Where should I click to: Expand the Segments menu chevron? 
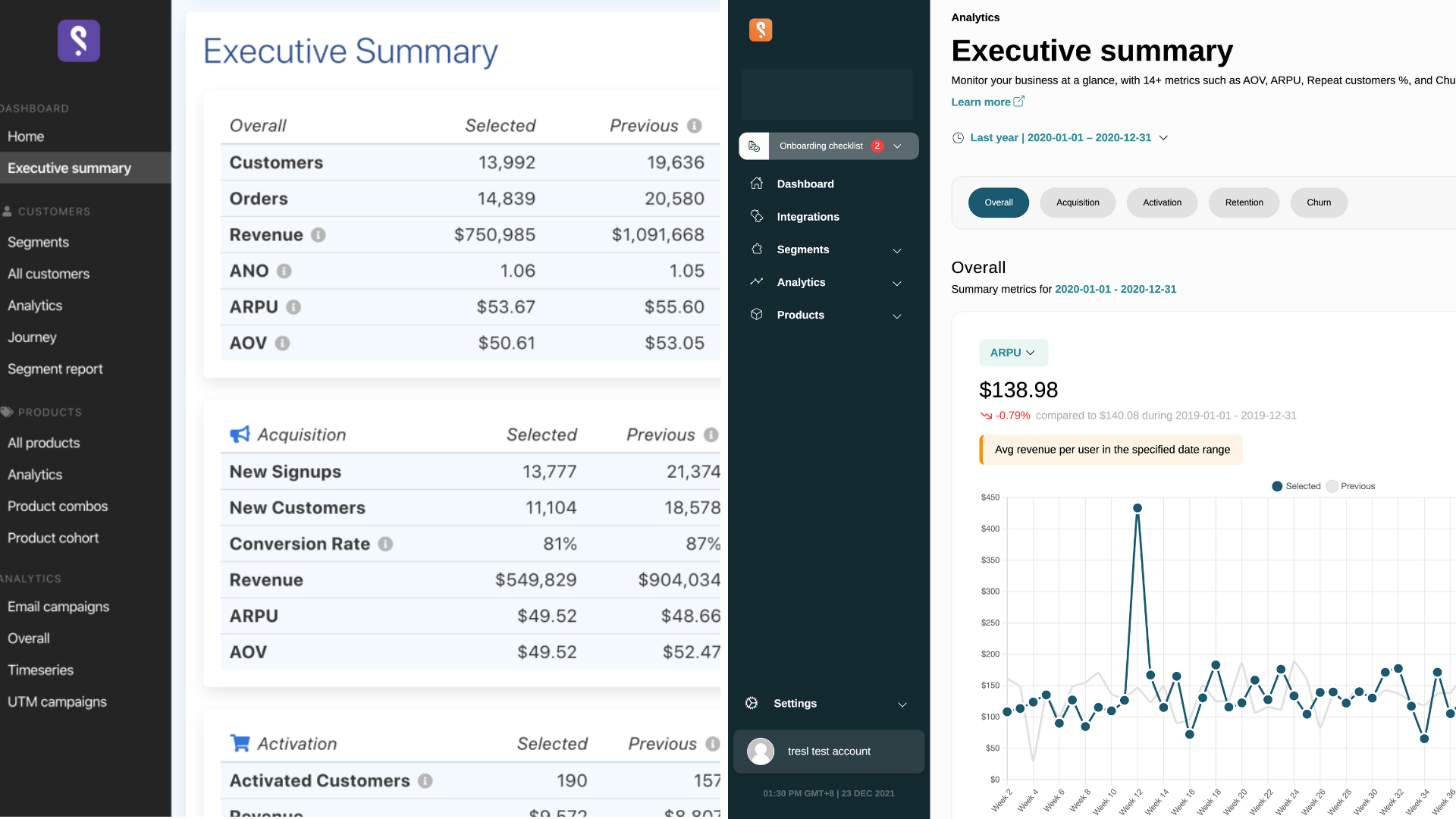tap(897, 250)
